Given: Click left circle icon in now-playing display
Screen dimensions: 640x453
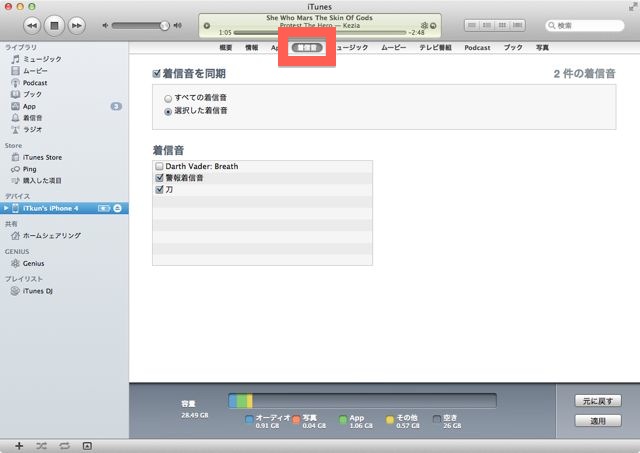Looking at the screenshot, I should pos(207,26).
